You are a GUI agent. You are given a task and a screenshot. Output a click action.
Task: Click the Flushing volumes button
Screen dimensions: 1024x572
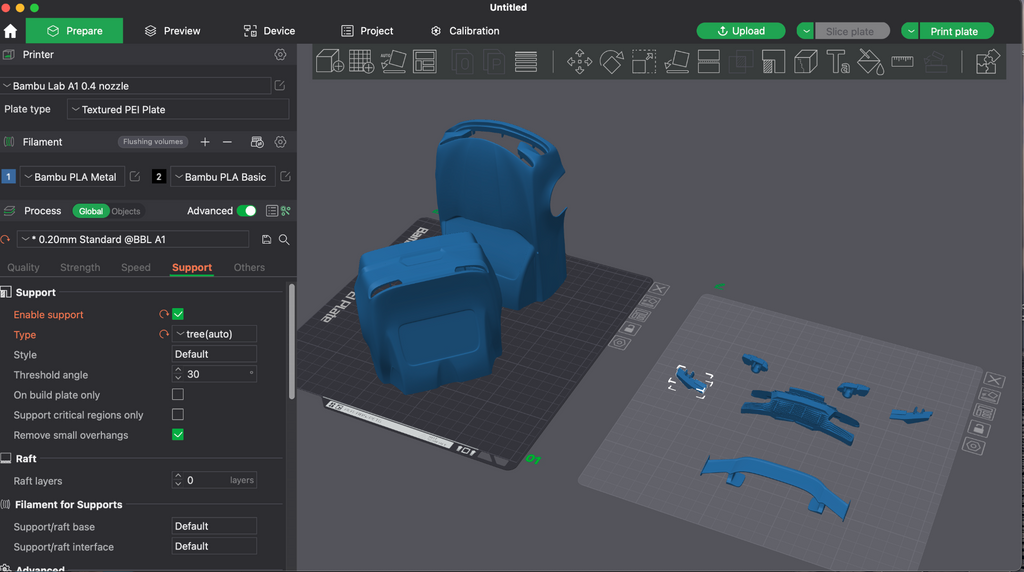[x=153, y=142]
